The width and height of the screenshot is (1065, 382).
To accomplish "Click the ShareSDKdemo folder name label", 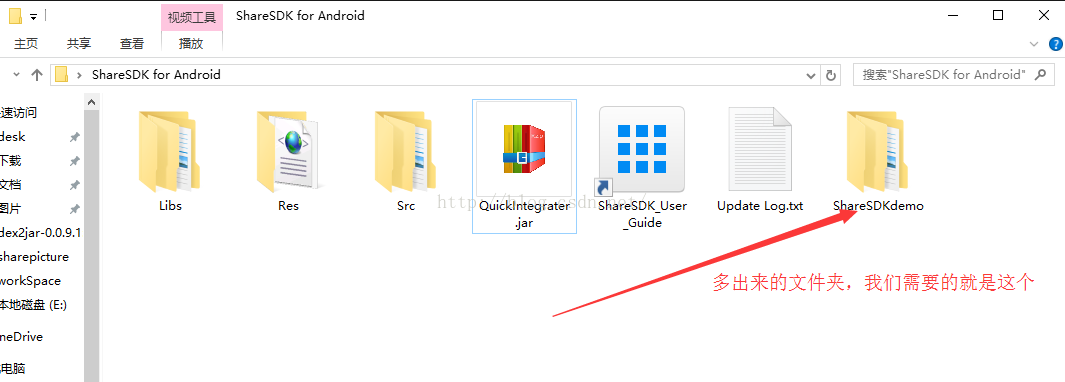I will [878, 205].
